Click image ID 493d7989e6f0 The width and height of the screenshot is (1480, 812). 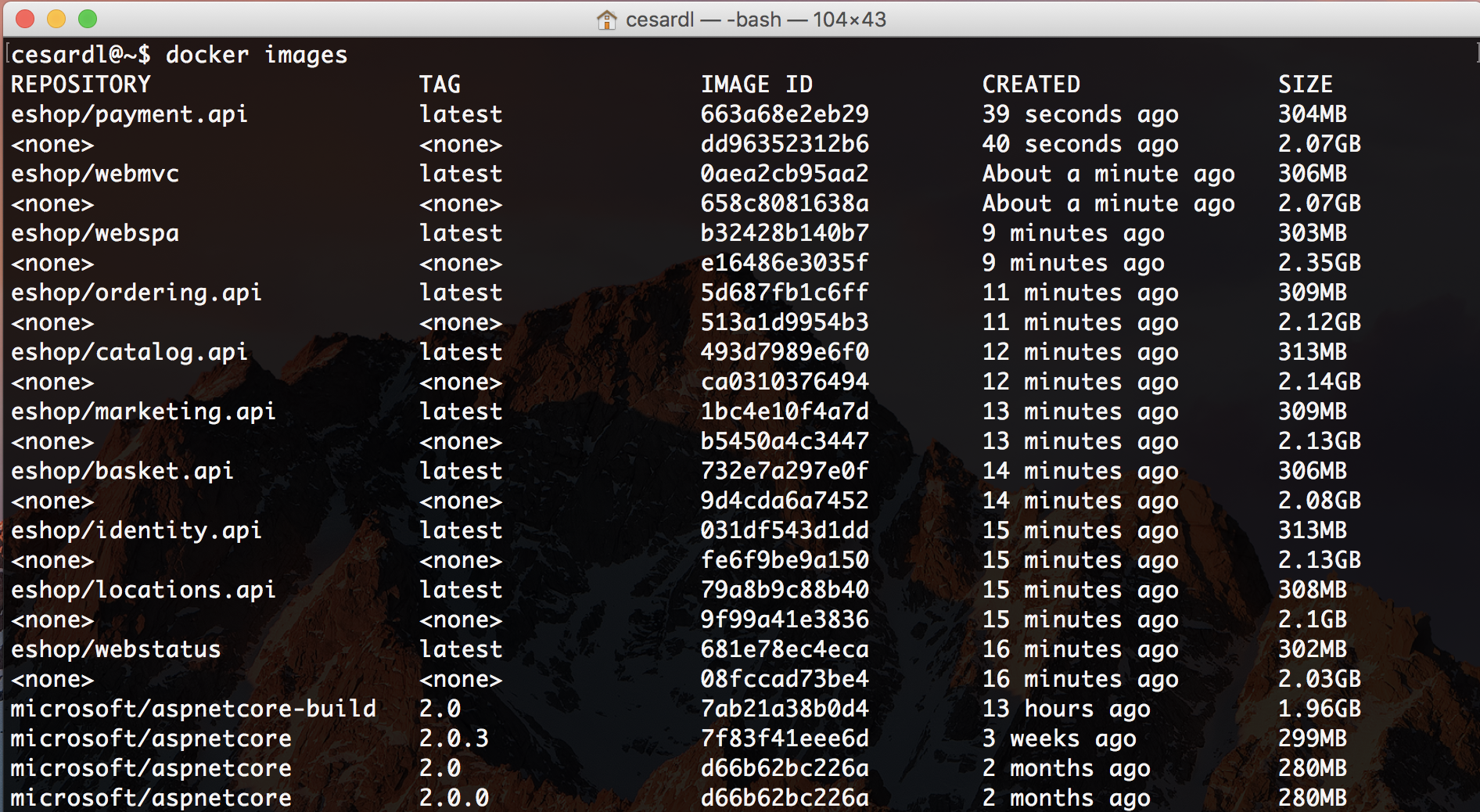click(785, 352)
